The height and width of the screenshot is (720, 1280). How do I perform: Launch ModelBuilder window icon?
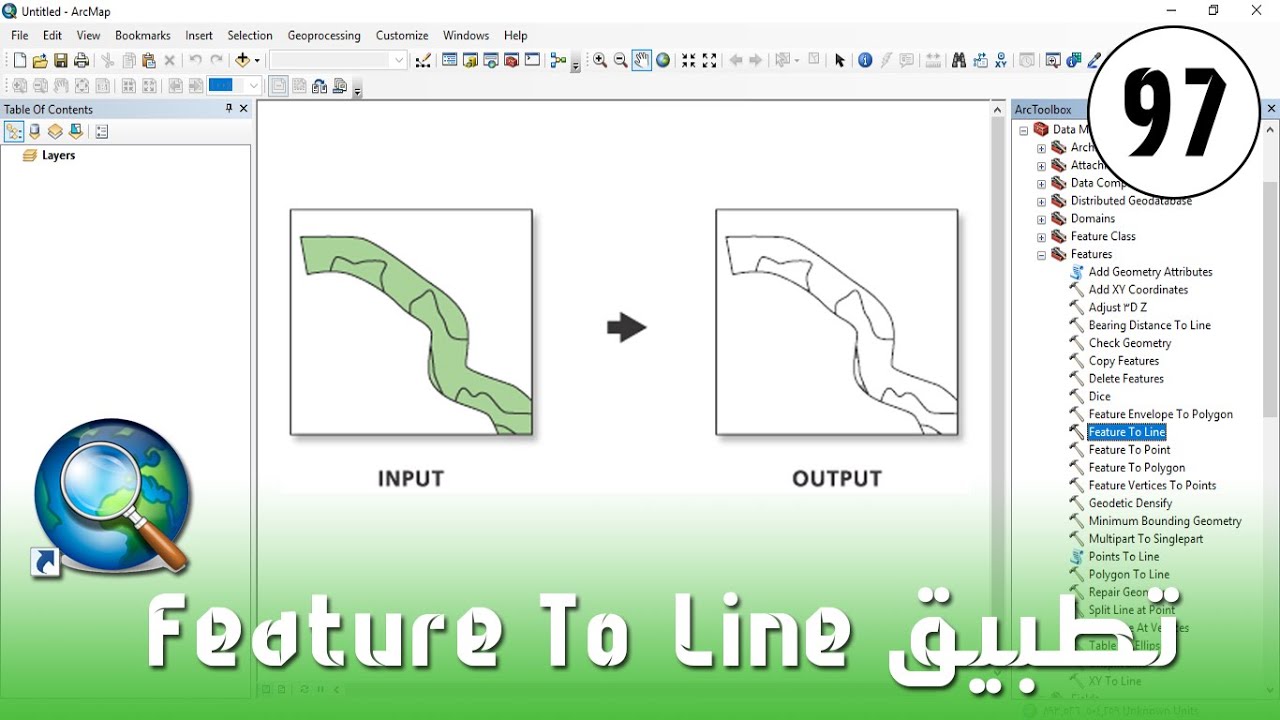558,61
